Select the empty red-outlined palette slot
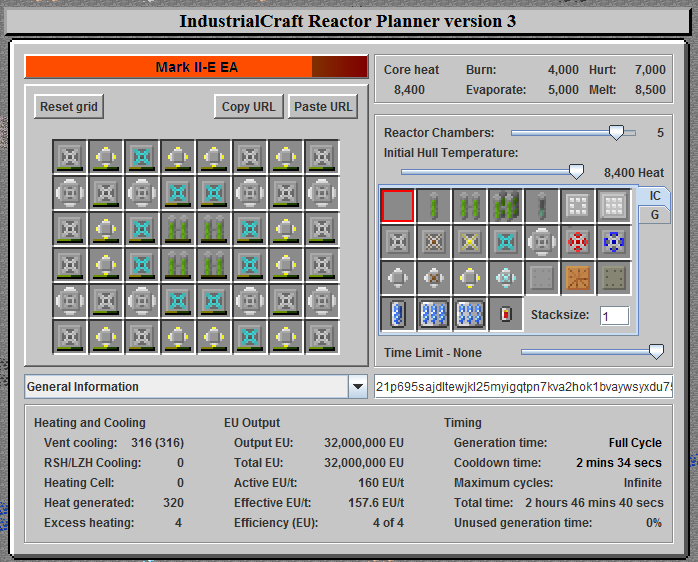 [x=397, y=206]
